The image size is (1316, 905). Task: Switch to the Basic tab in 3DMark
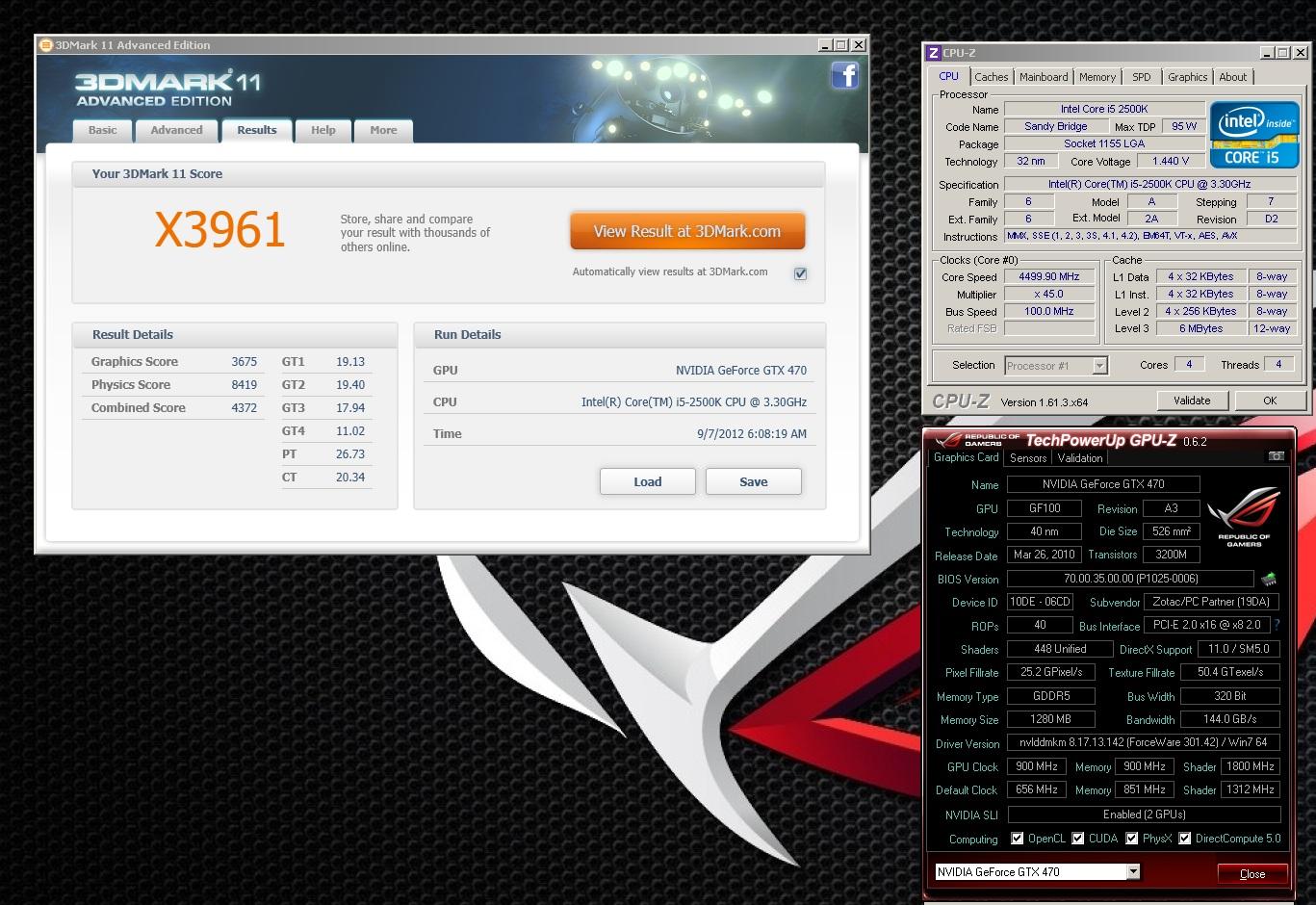pos(103,130)
